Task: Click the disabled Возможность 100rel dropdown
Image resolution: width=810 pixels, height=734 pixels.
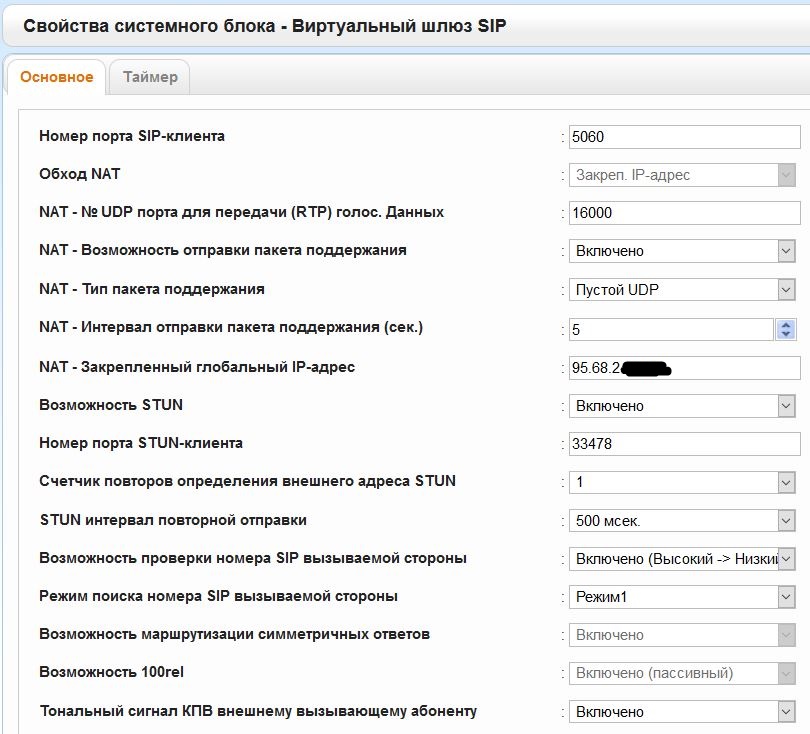Action: [682, 674]
